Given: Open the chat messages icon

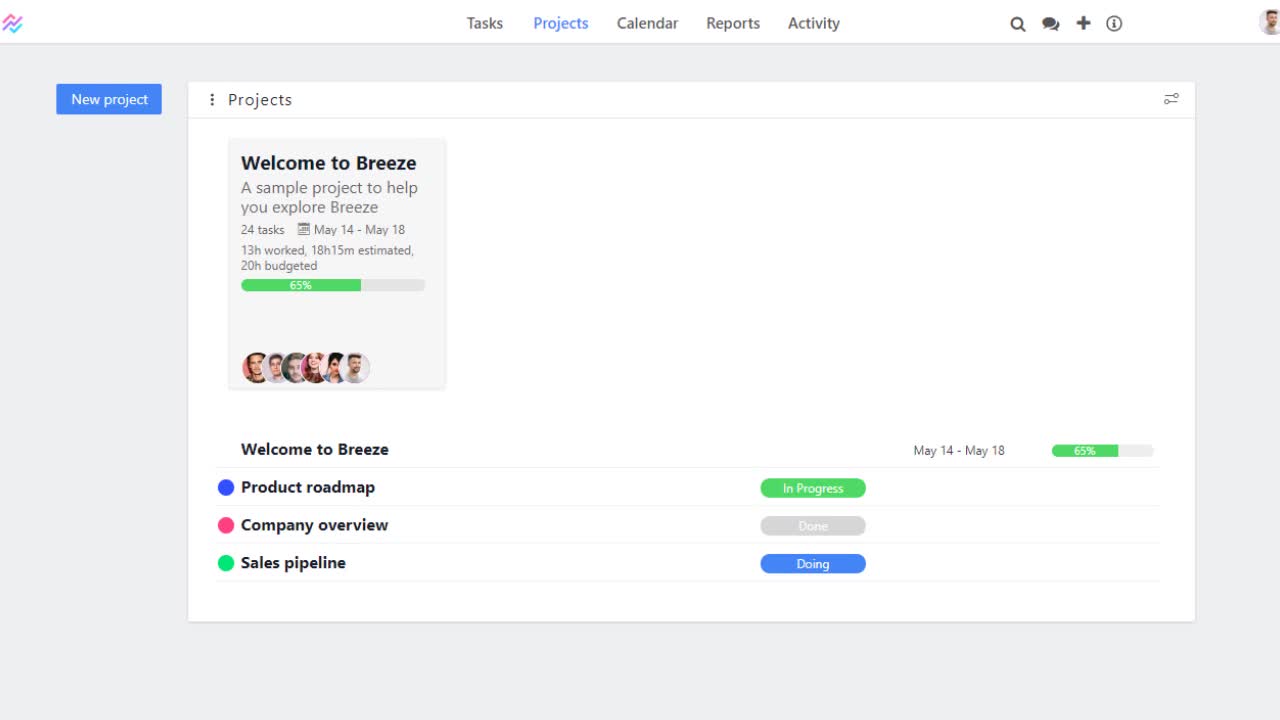Looking at the screenshot, I should point(1050,24).
